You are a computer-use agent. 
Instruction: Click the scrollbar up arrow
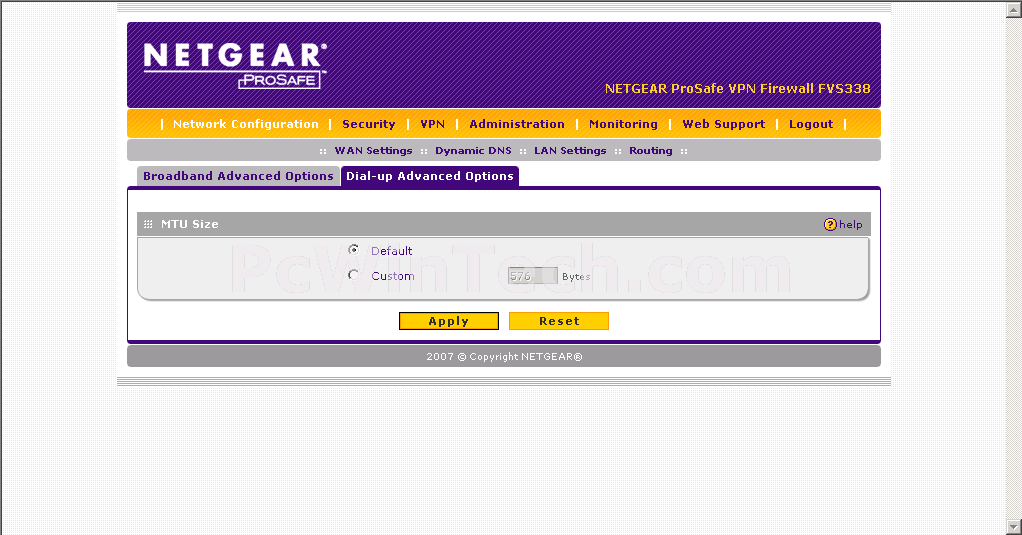1014,8
